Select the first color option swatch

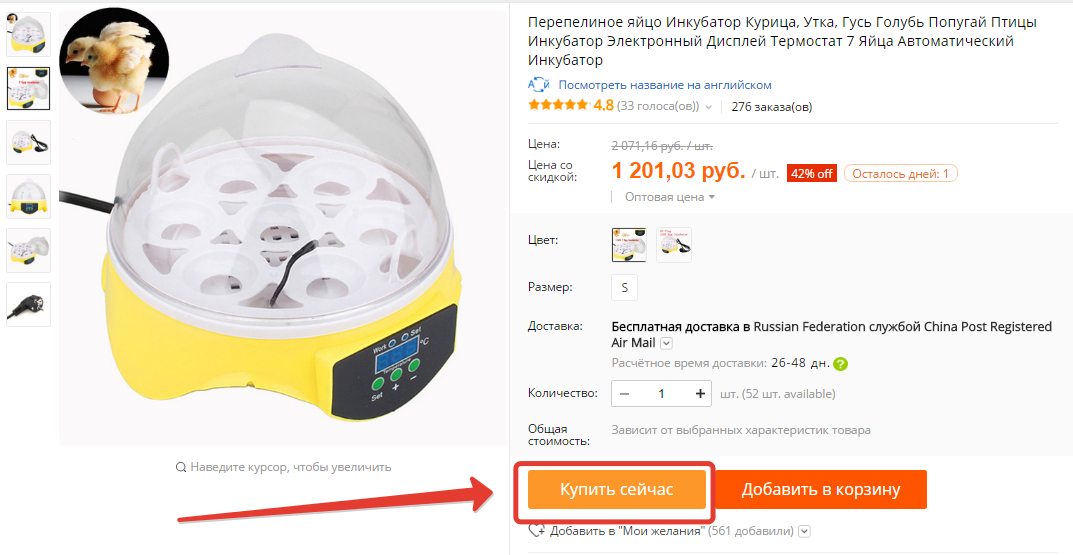pos(629,244)
